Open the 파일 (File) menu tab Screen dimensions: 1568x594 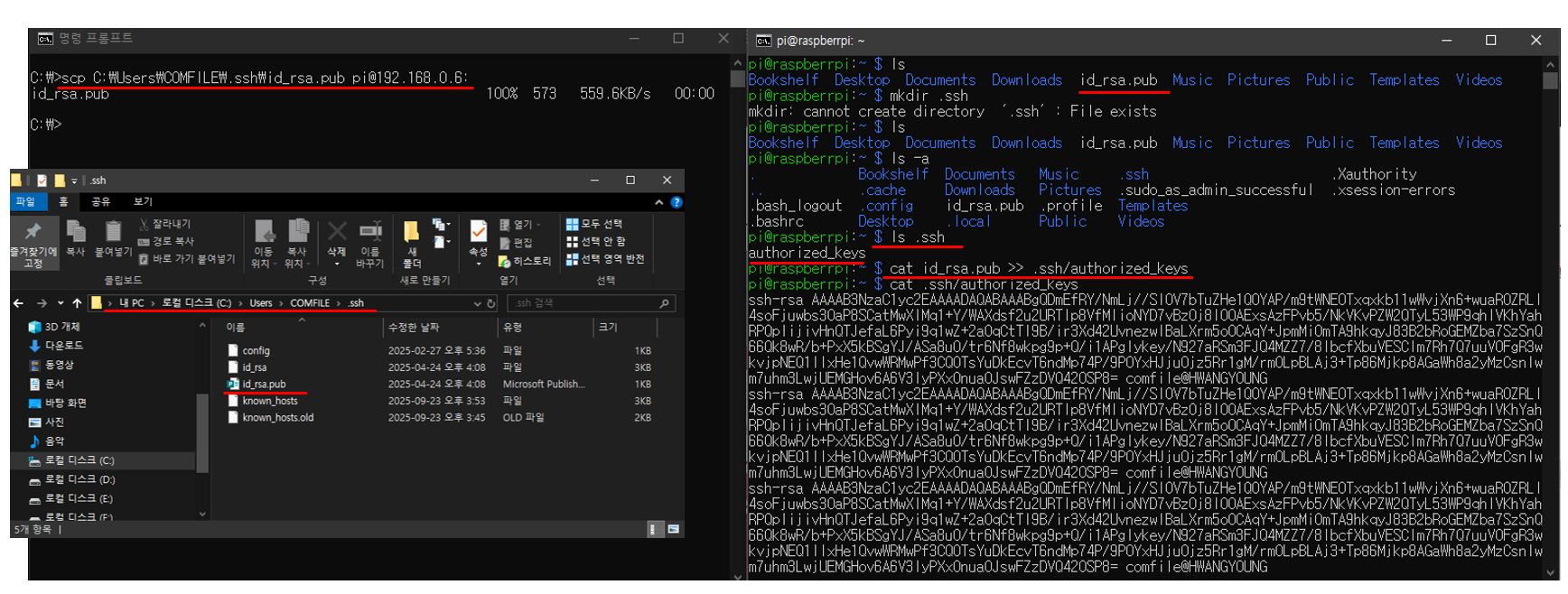[x=25, y=201]
